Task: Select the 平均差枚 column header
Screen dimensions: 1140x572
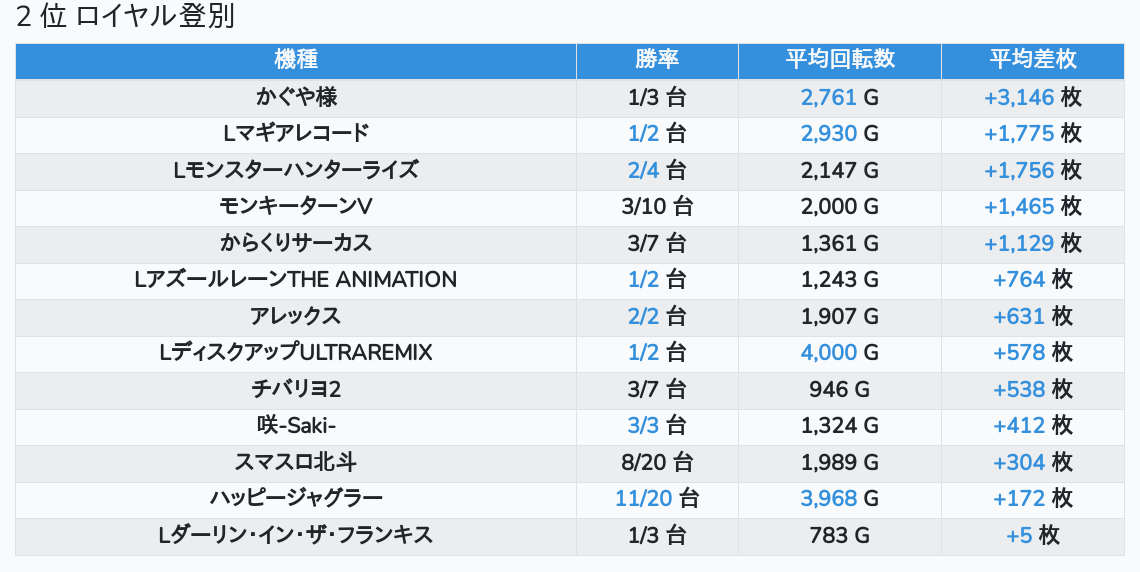Action: tap(1033, 60)
